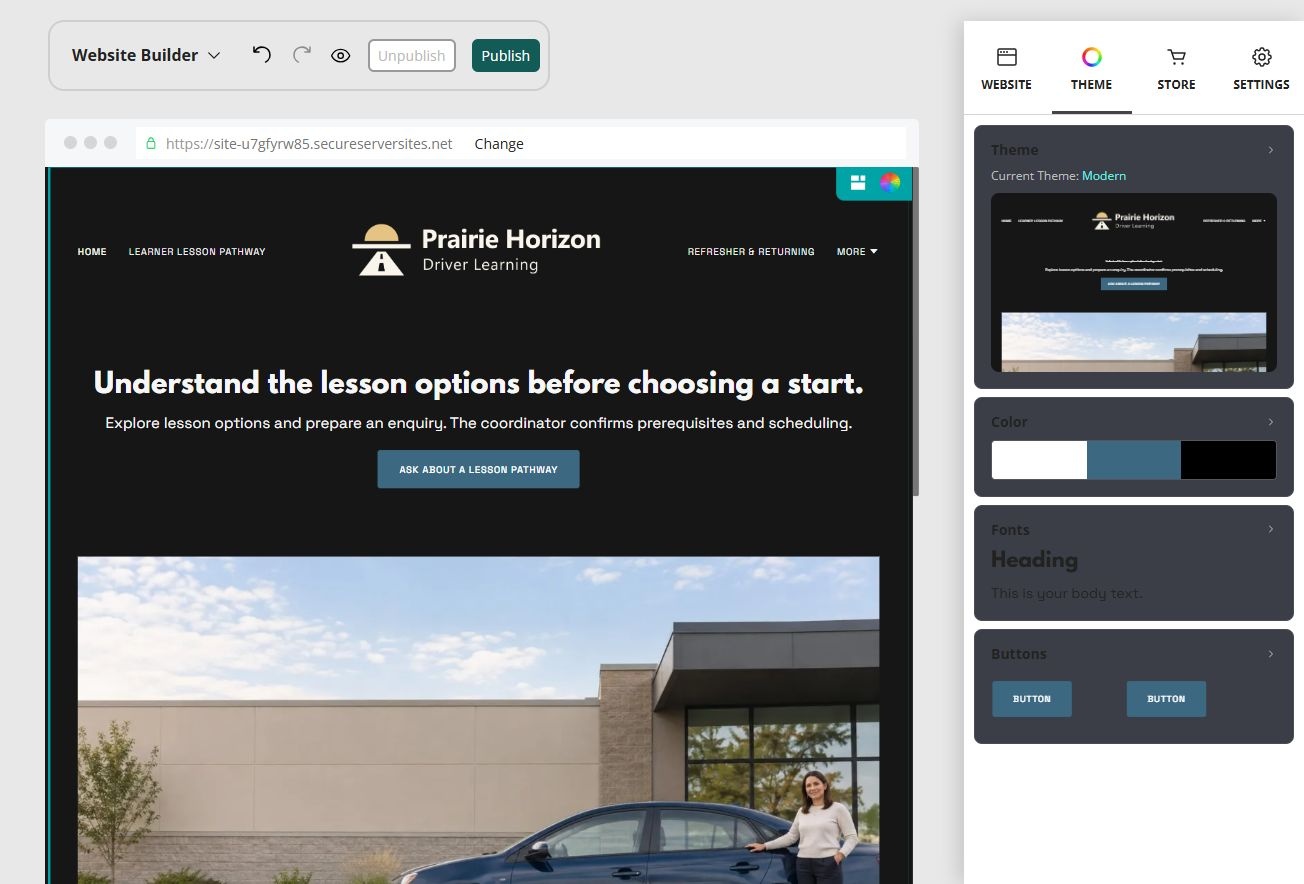Click the undo arrow icon

261,54
